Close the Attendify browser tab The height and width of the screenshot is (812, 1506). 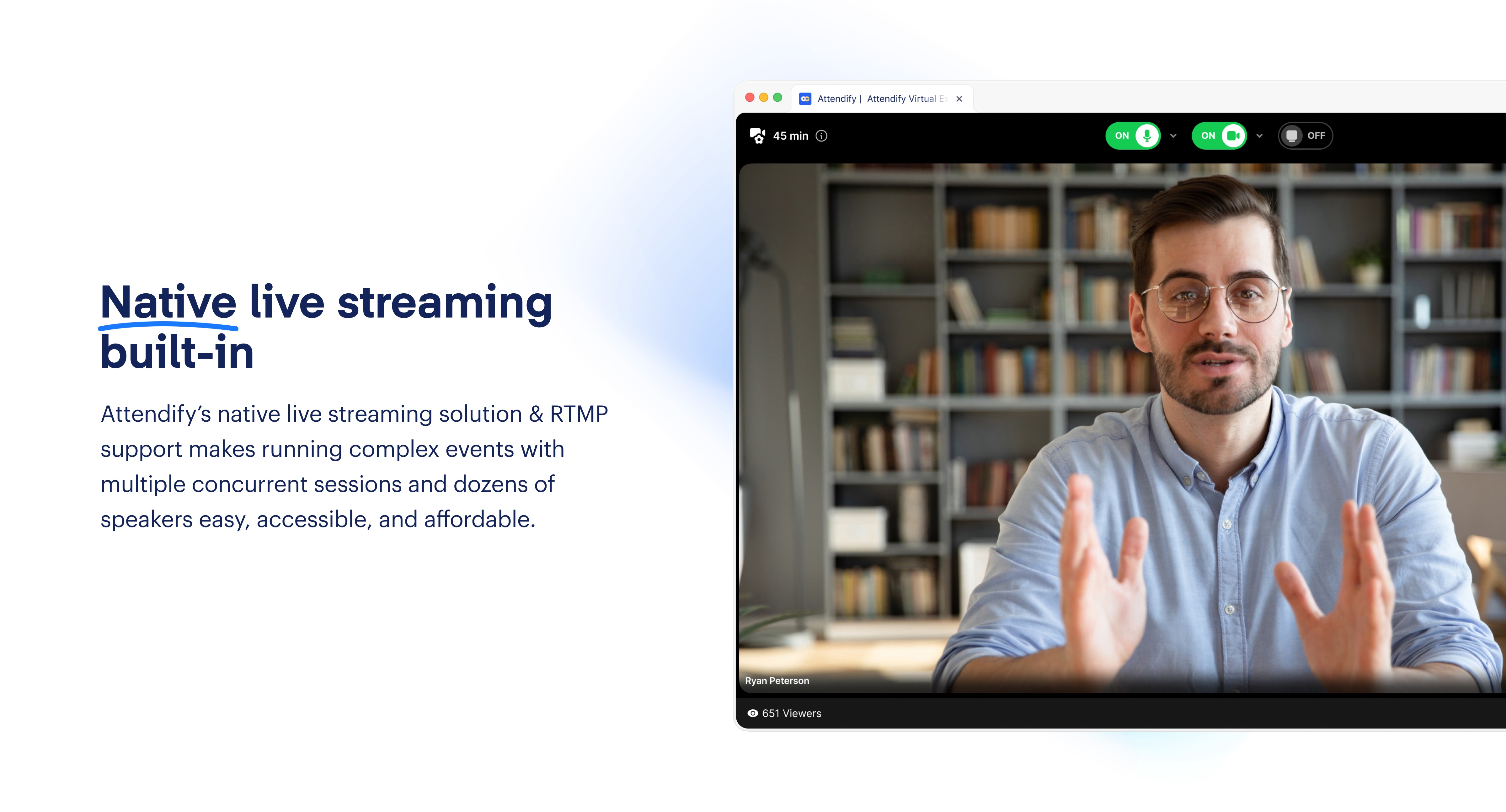(x=959, y=98)
